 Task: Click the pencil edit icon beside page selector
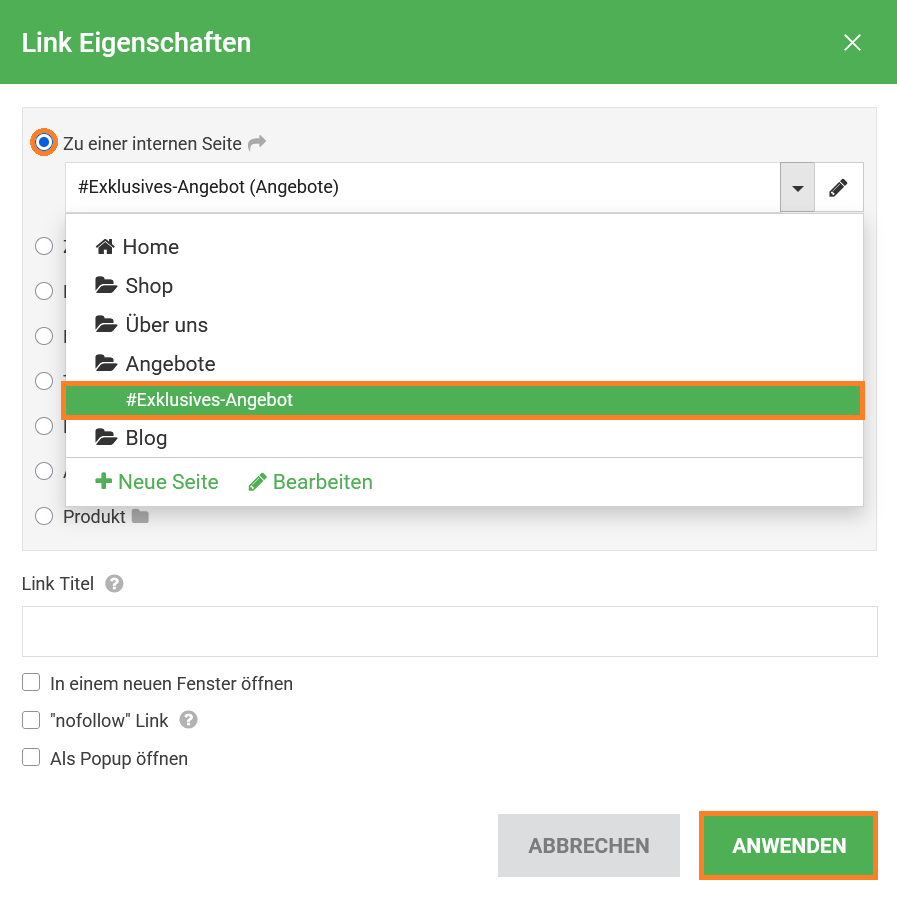pyautogui.click(x=838, y=187)
